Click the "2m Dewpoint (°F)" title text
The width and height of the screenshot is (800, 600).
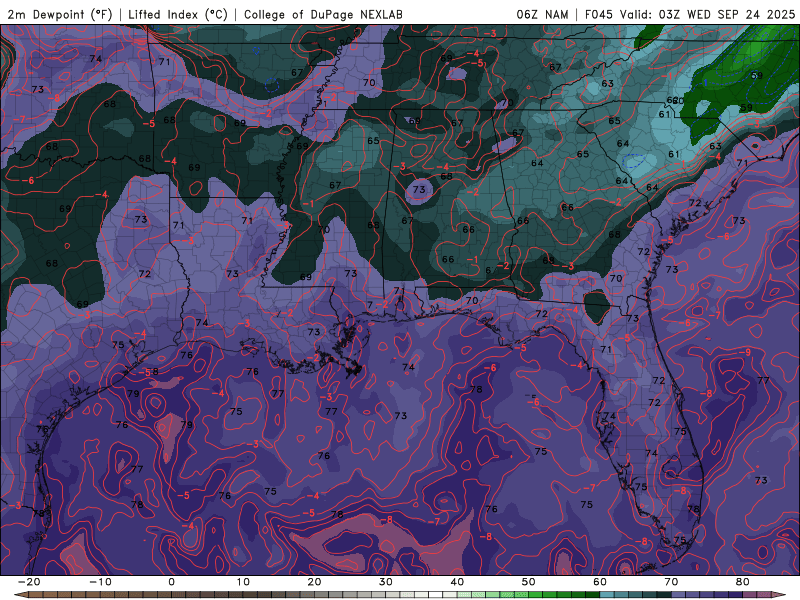pos(60,14)
